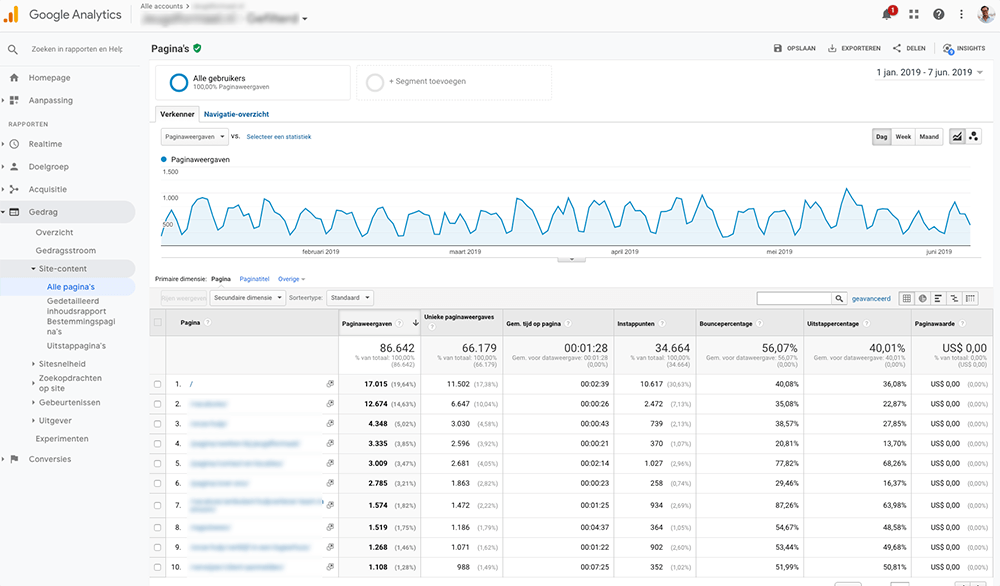Click the geavanceerd filter link
Image resolution: width=1000 pixels, height=586 pixels.
click(871, 298)
